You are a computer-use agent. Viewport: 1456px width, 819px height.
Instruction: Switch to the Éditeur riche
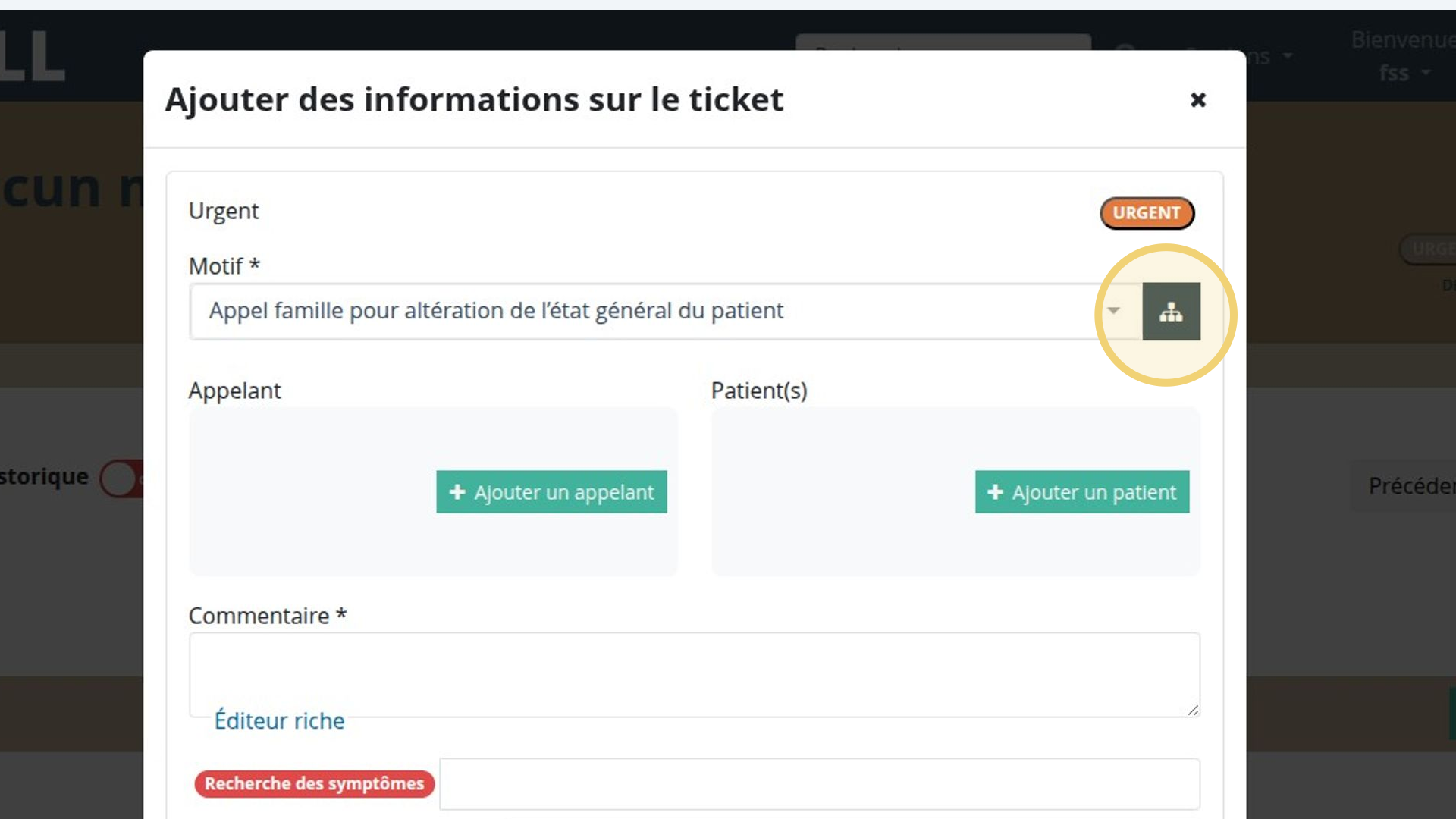[x=279, y=720]
